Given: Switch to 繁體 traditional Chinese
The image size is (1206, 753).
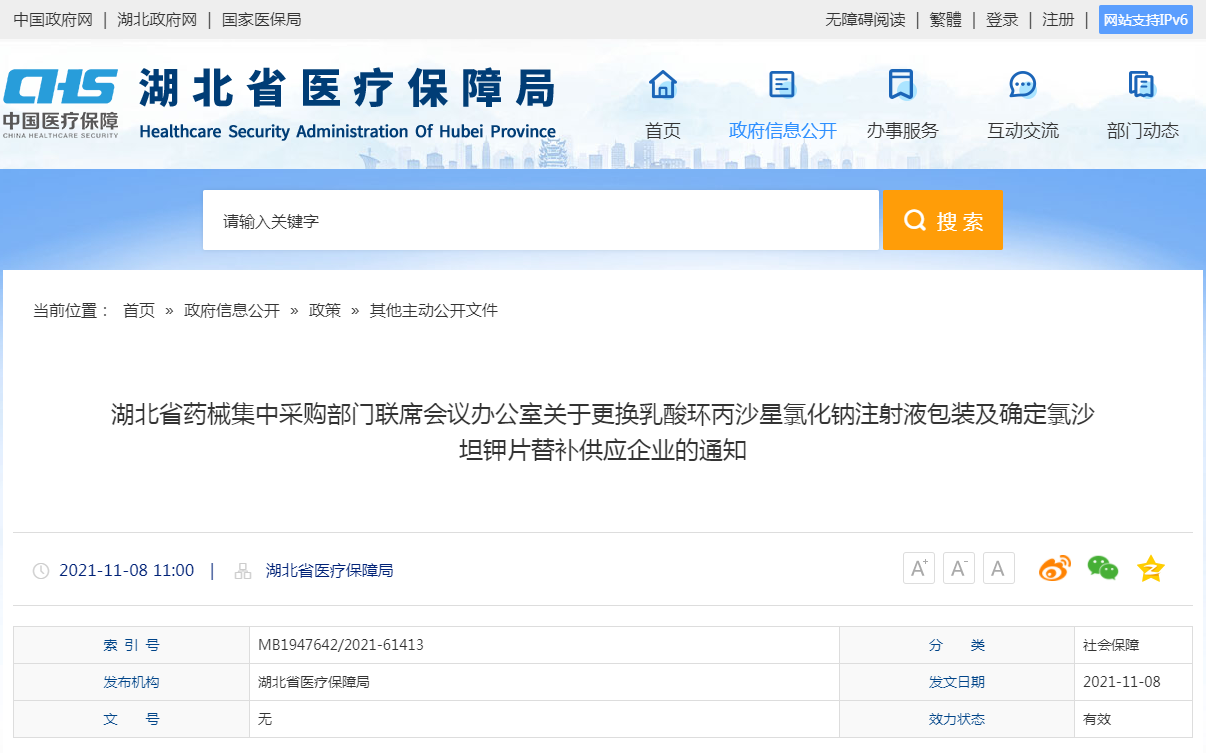Looking at the screenshot, I should 945,19.
